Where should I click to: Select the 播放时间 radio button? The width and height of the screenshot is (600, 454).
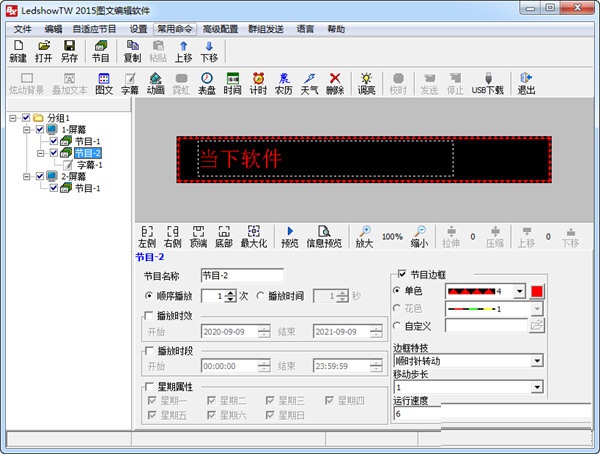pyautogui.click(x=261, y=296)
